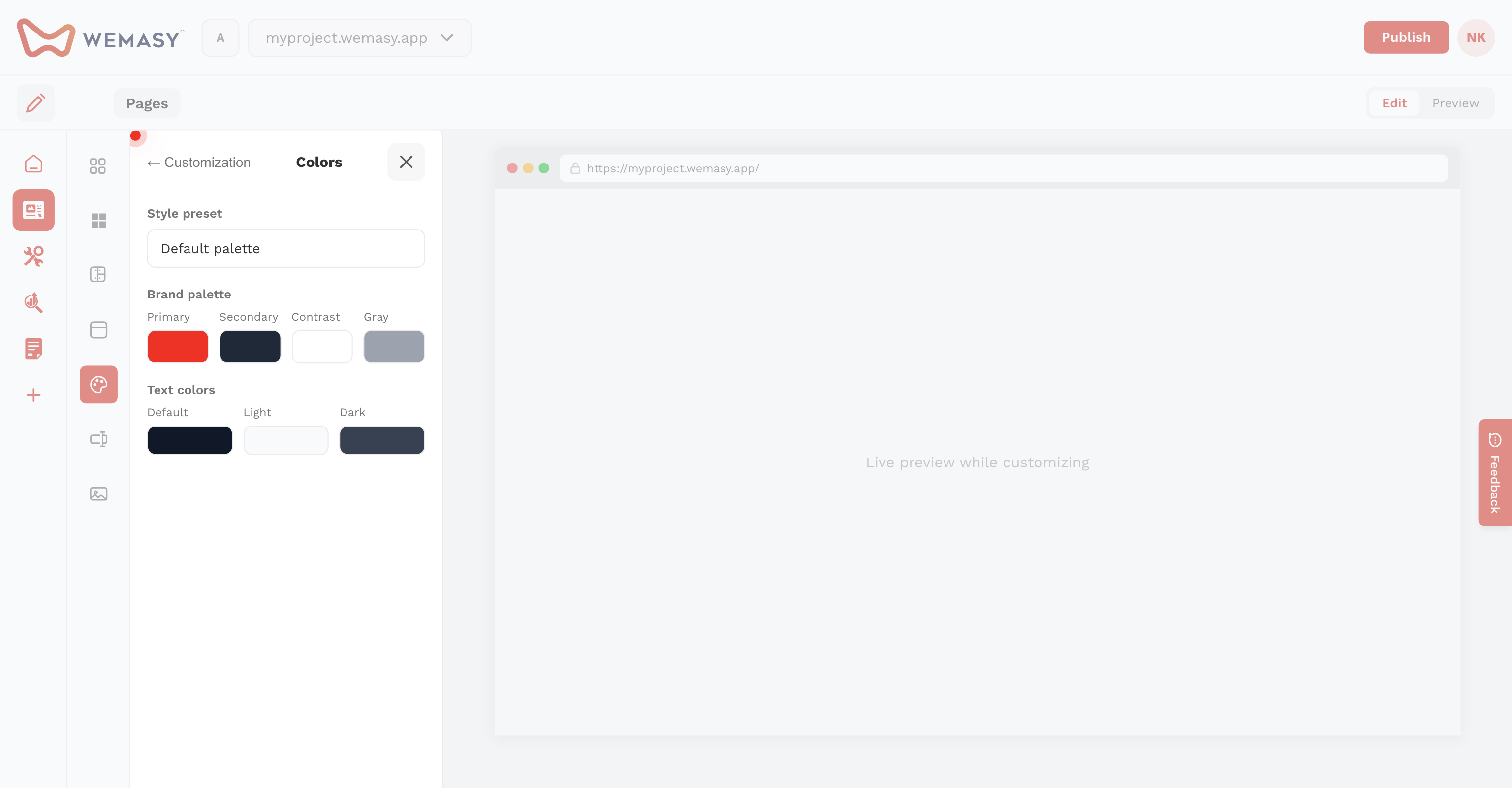Pick the Gray brand swatch
Viewport: 1512px width, 788px height.
point(394,346)
